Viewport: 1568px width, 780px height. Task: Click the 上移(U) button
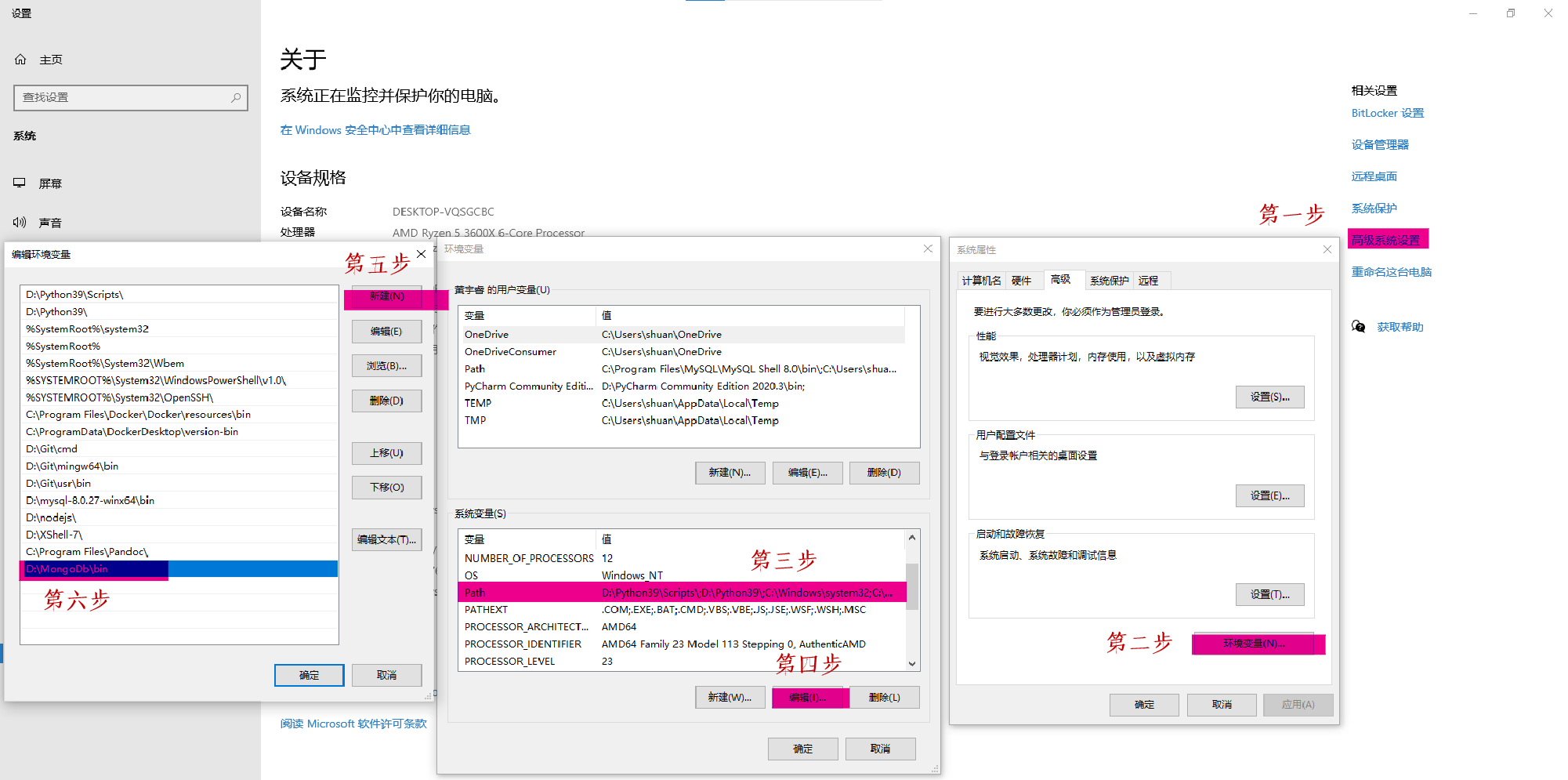387,453
